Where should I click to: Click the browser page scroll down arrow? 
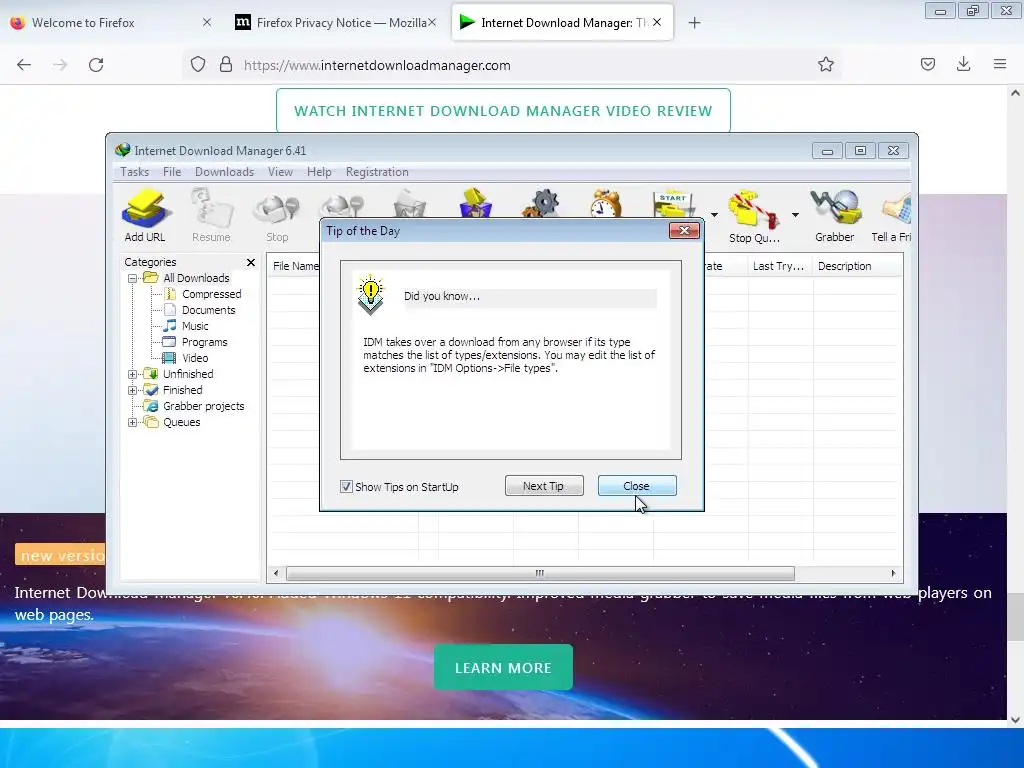click(1015, 720)
